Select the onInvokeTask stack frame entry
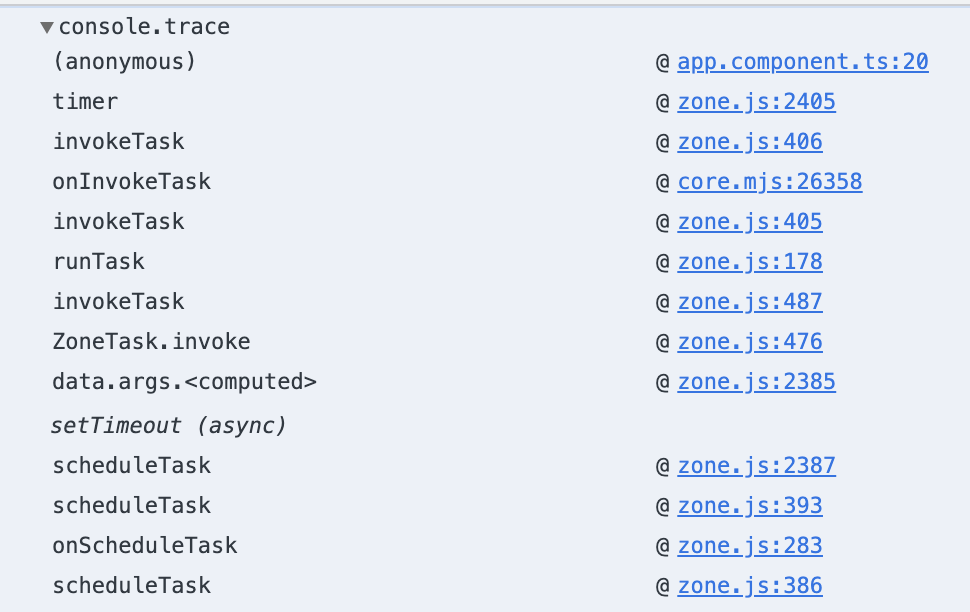The width and height of the screenshot is (970, 612). [132, 182]
